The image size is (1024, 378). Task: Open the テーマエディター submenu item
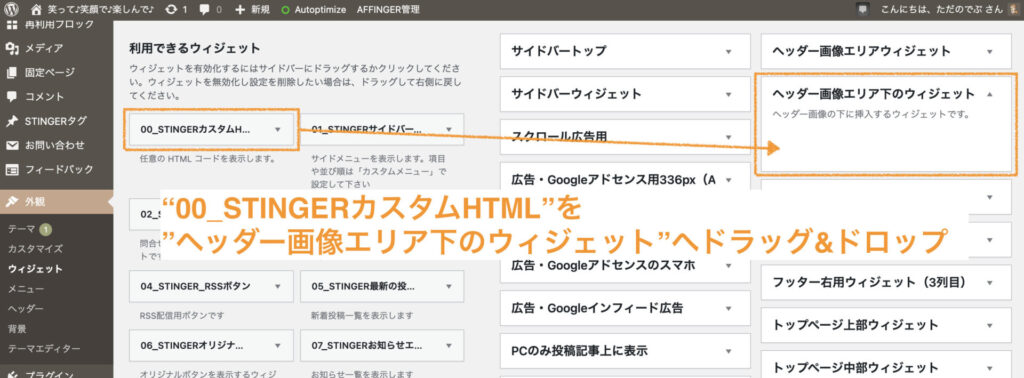tap(44, 349)
